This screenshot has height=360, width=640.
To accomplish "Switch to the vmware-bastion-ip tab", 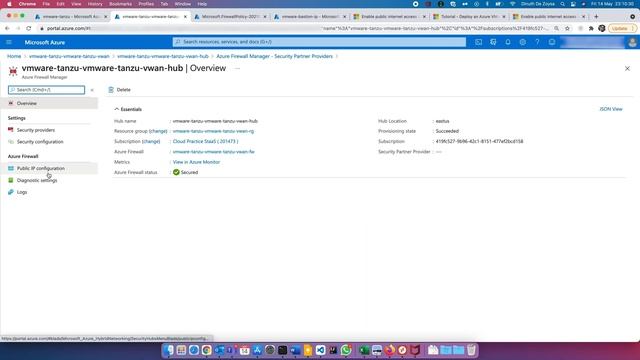I will (310, 17).
